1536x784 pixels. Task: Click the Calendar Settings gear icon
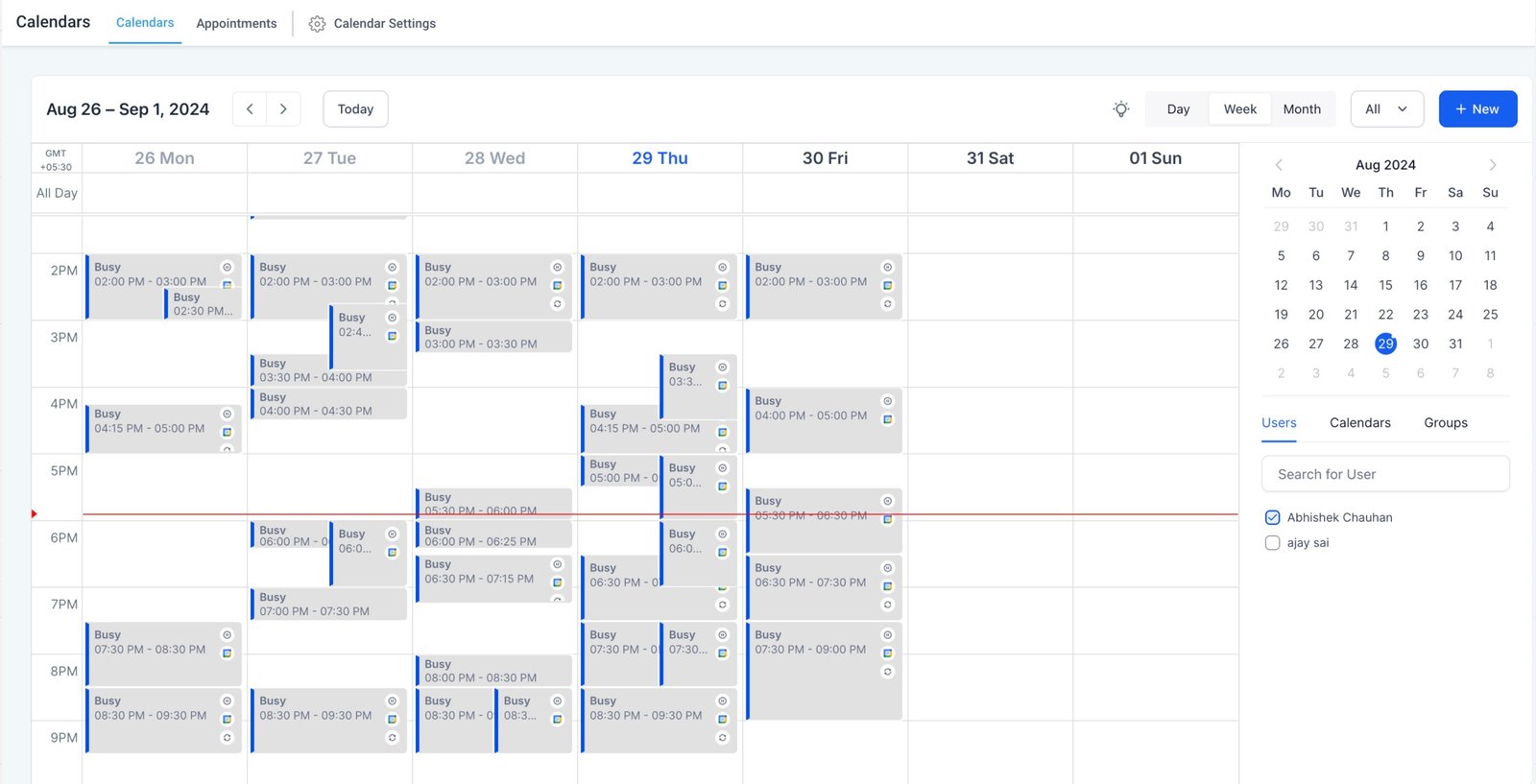pyautogui.click(x=317, y=24)
